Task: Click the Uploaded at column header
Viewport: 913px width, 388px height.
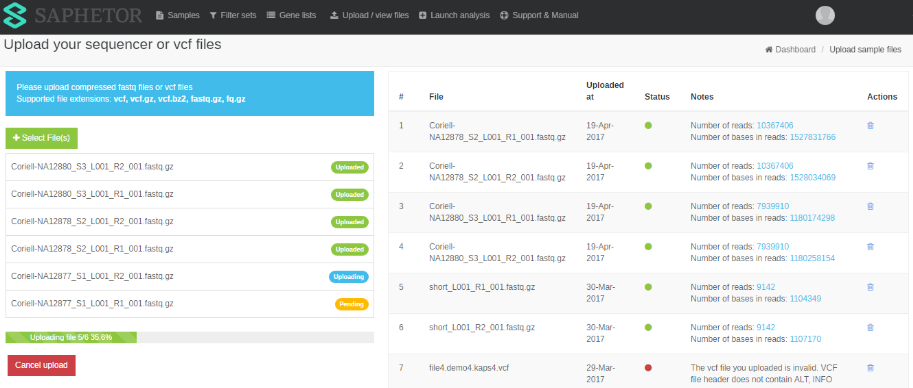Action: coord(605,91)
